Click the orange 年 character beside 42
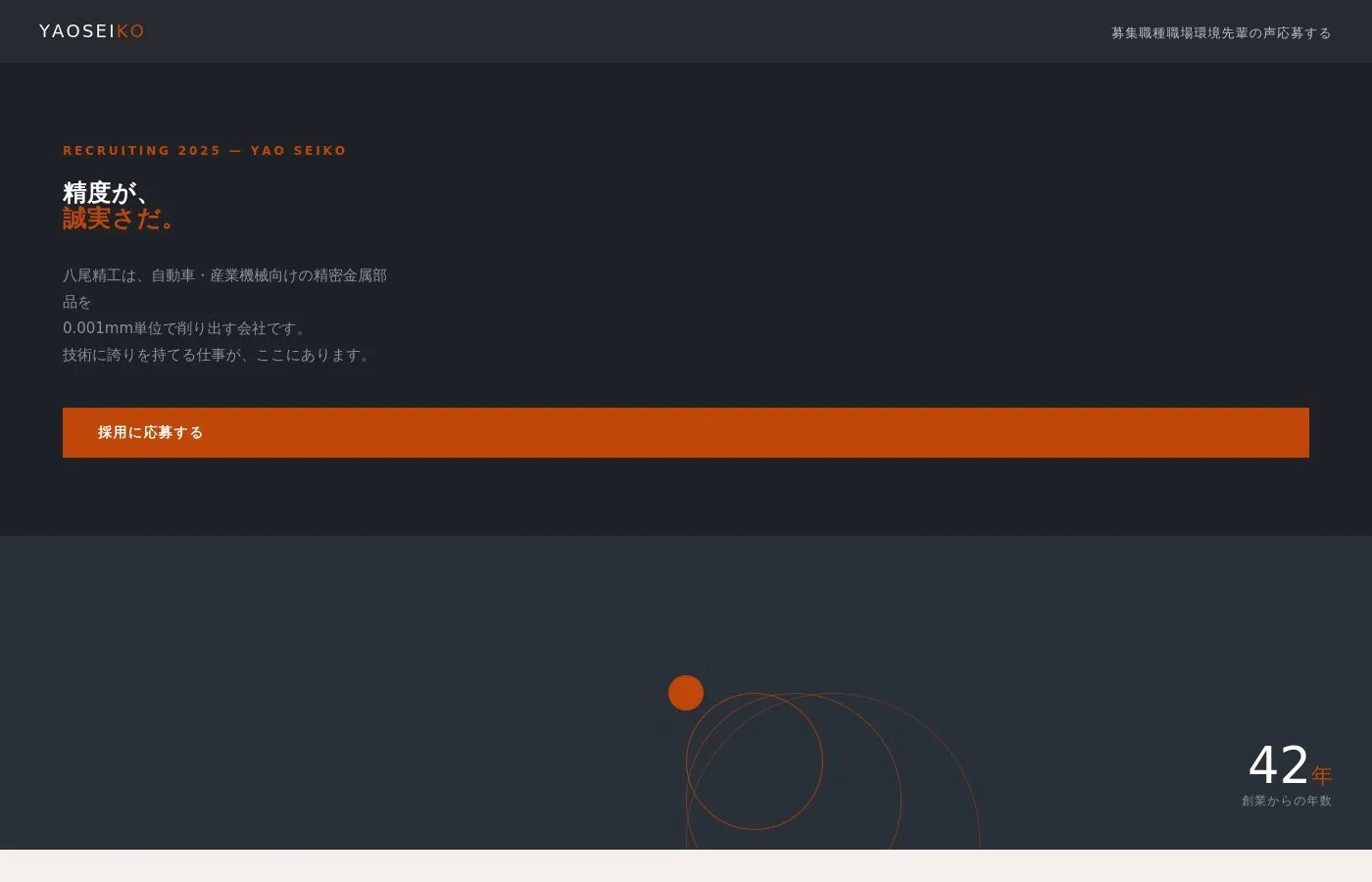This screenshot has height=882, width=1372. tap(1322, 776)
